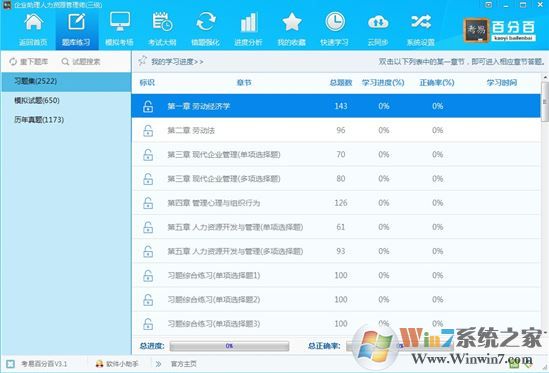
Task: Click the 重下题库 re-download button
Action: pos(29,62)
